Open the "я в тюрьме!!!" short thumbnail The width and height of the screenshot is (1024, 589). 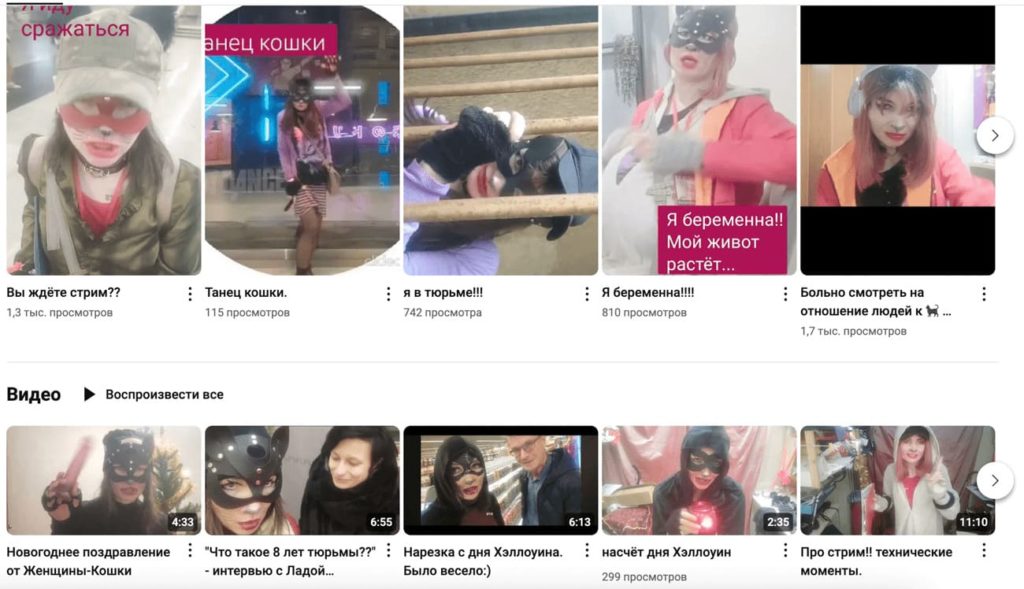click(x=501, y=140)
